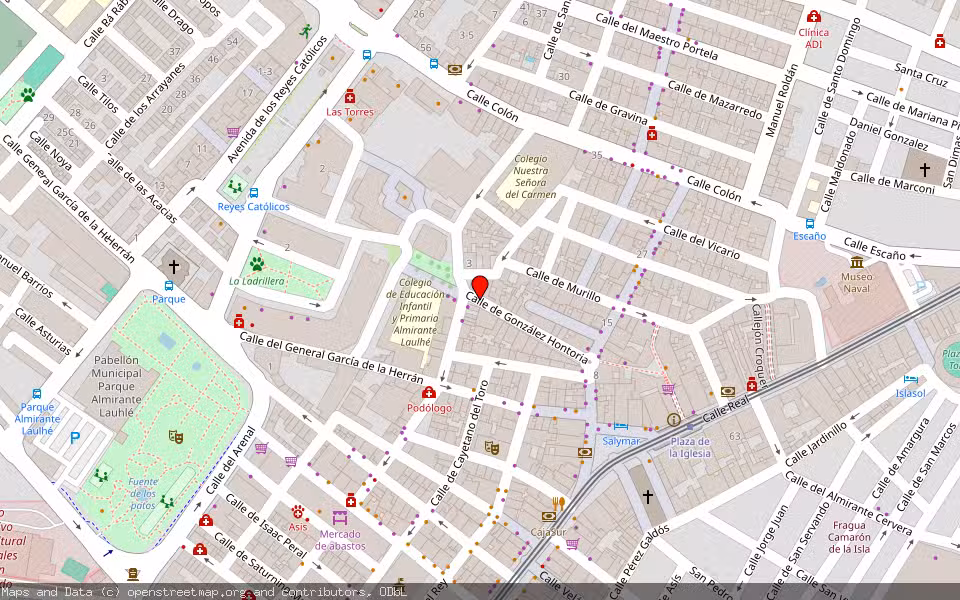Select the Calle de González Hontoria street label

click(527, 328)
